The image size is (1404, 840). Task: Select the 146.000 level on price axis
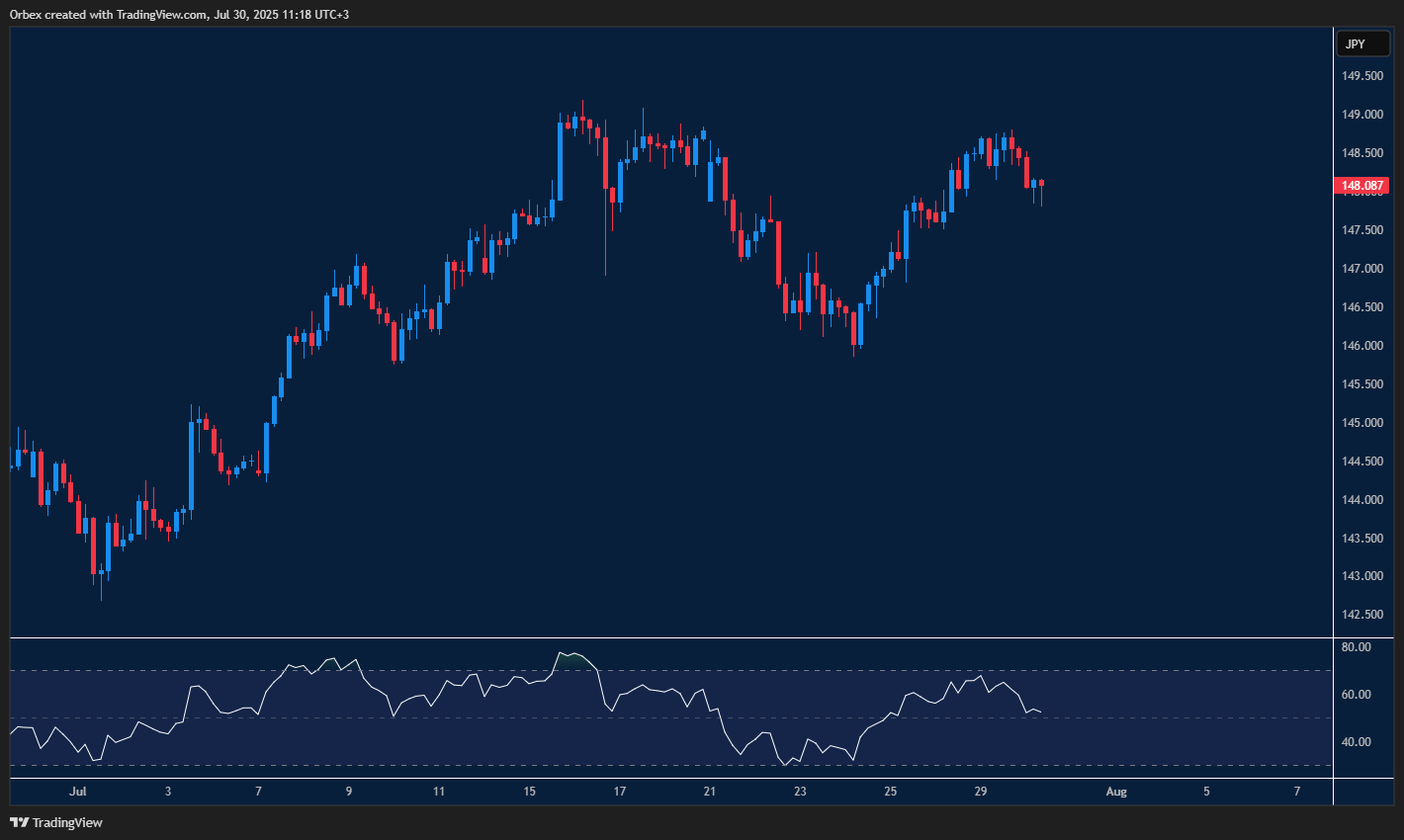point(1361,346)
